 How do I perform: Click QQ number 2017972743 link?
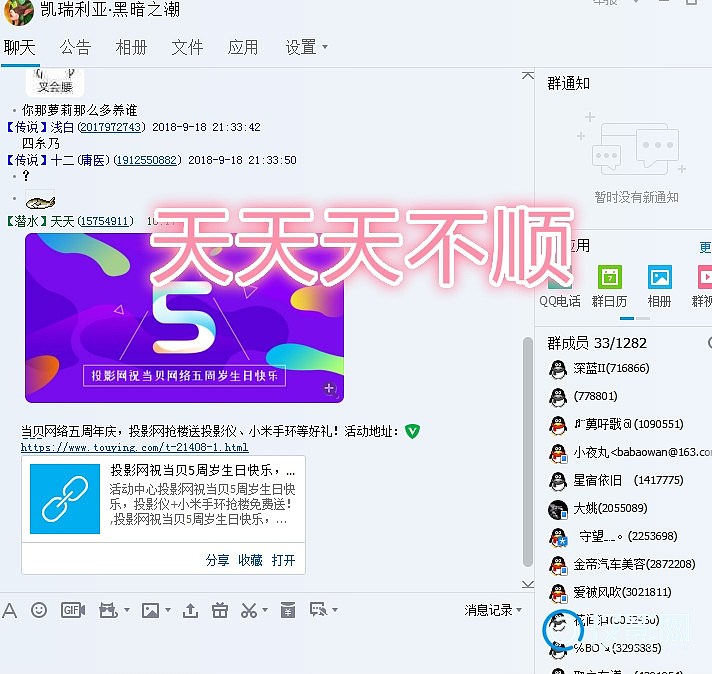pyautogui.click(x=111, y=127)
